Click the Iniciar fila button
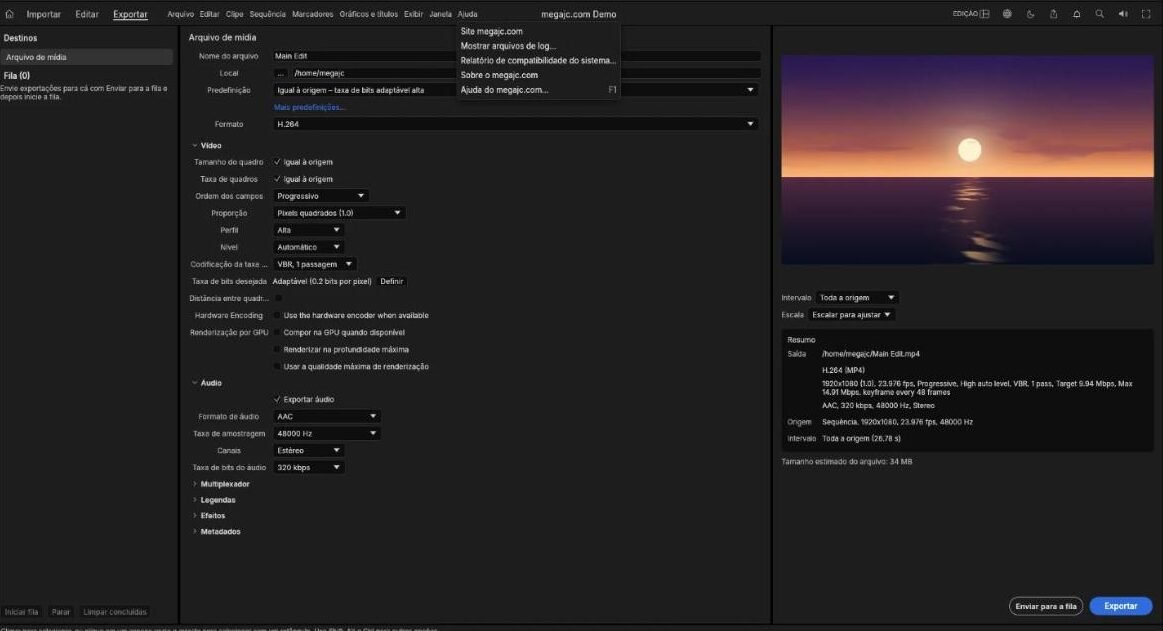 pos(22,612)
